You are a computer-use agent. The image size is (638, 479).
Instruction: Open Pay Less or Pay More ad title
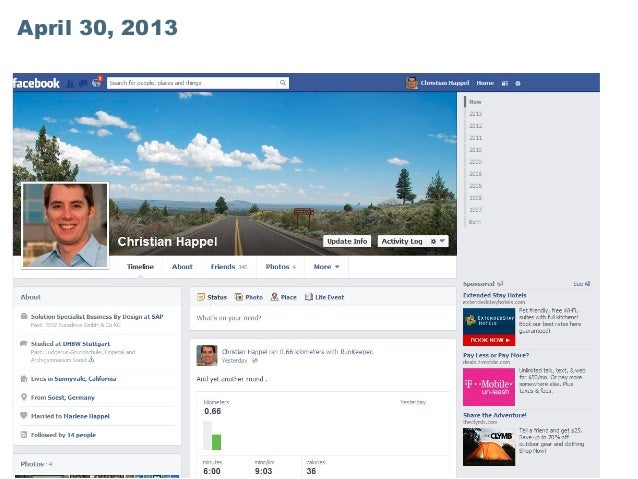496,355
